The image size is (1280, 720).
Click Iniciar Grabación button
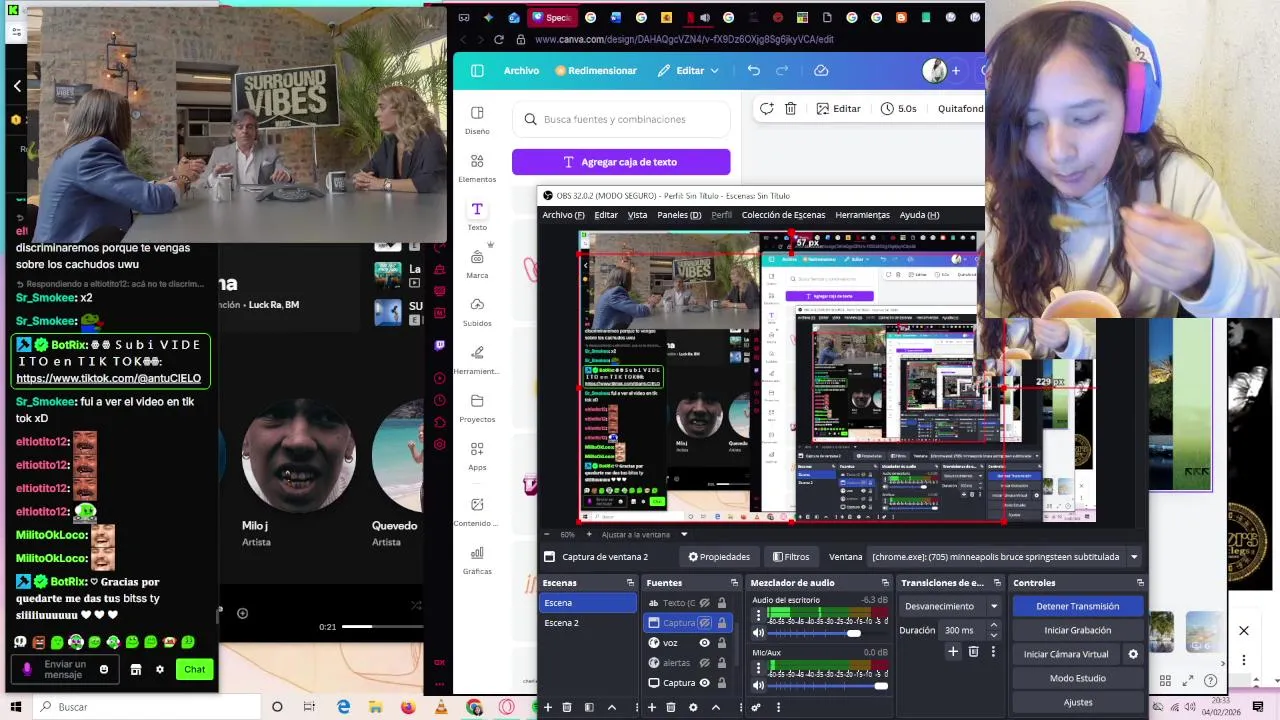pos(1077,630)
